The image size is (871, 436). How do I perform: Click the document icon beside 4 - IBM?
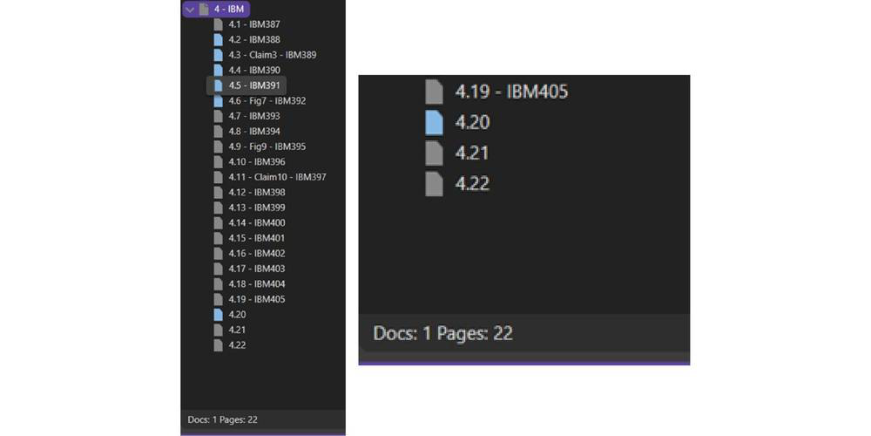tap(204, 9)
